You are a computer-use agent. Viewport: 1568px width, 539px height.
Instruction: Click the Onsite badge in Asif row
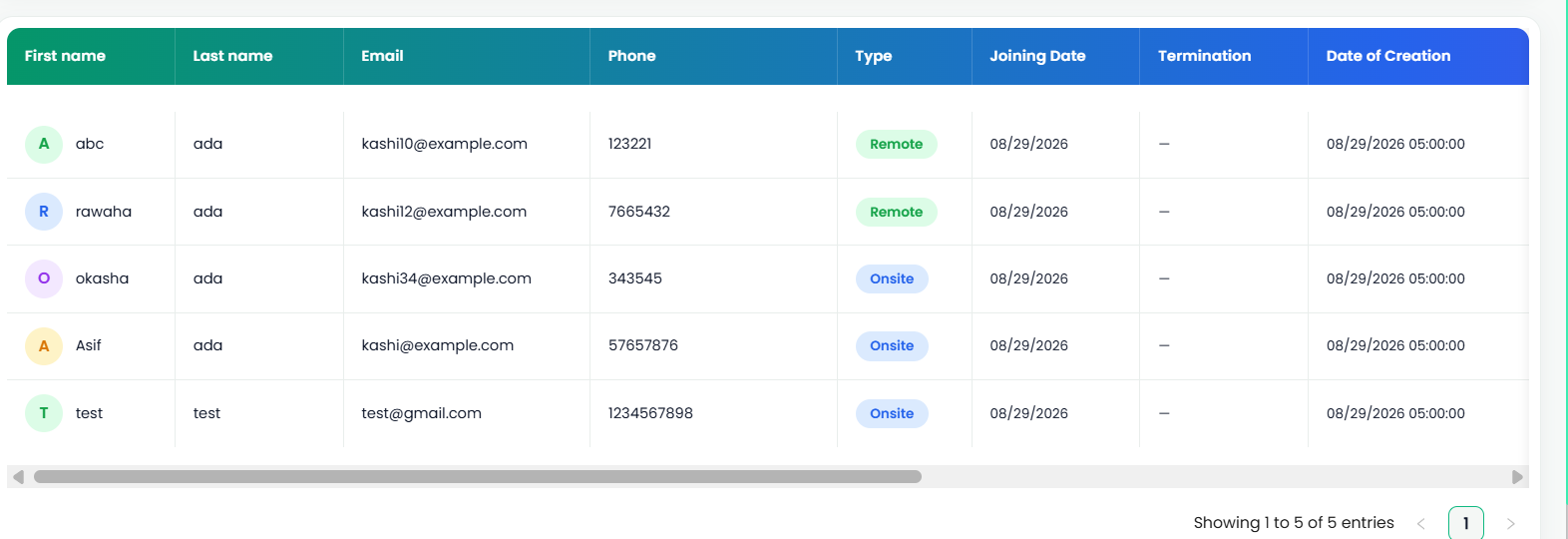point(892,345)
